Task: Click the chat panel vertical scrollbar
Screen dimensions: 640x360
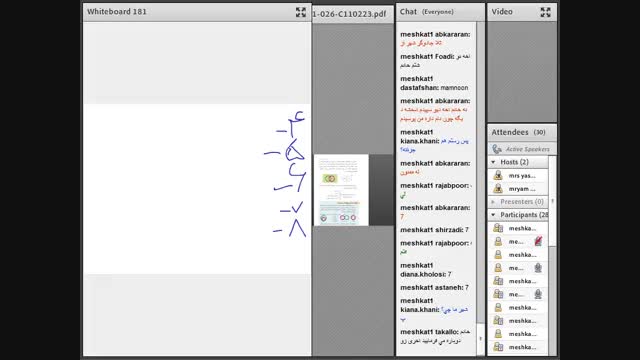Action: coord(480,188)
